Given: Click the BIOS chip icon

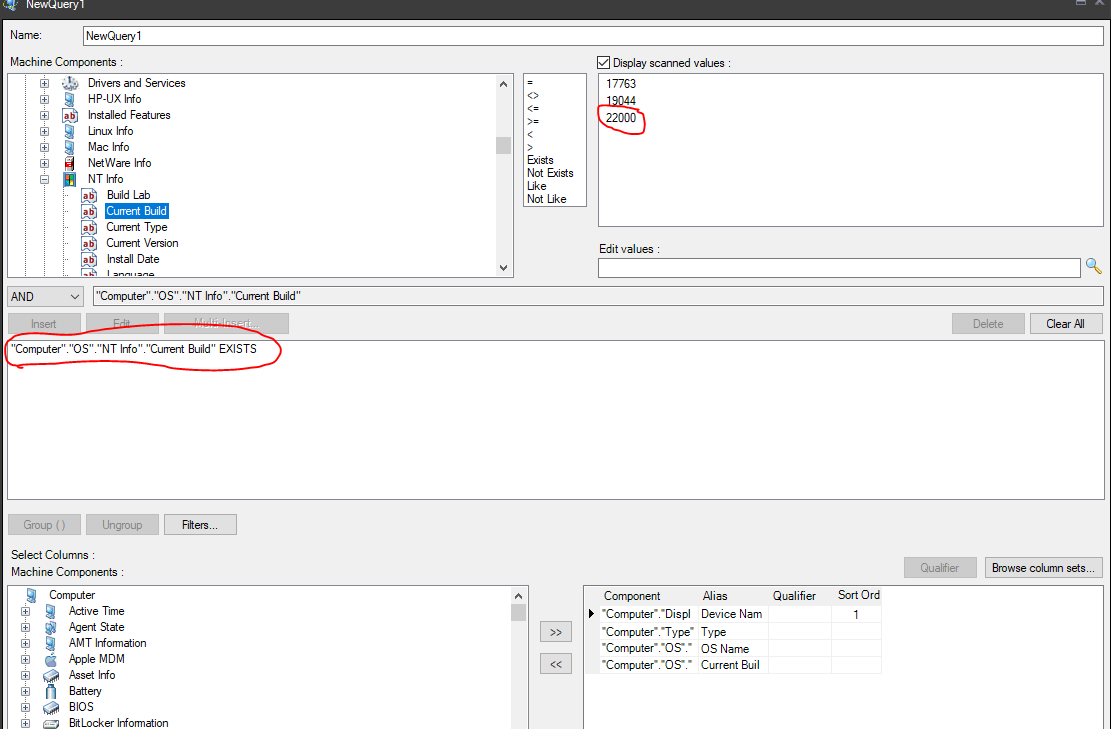Looking at the screenshot, I should pos(50,707).
